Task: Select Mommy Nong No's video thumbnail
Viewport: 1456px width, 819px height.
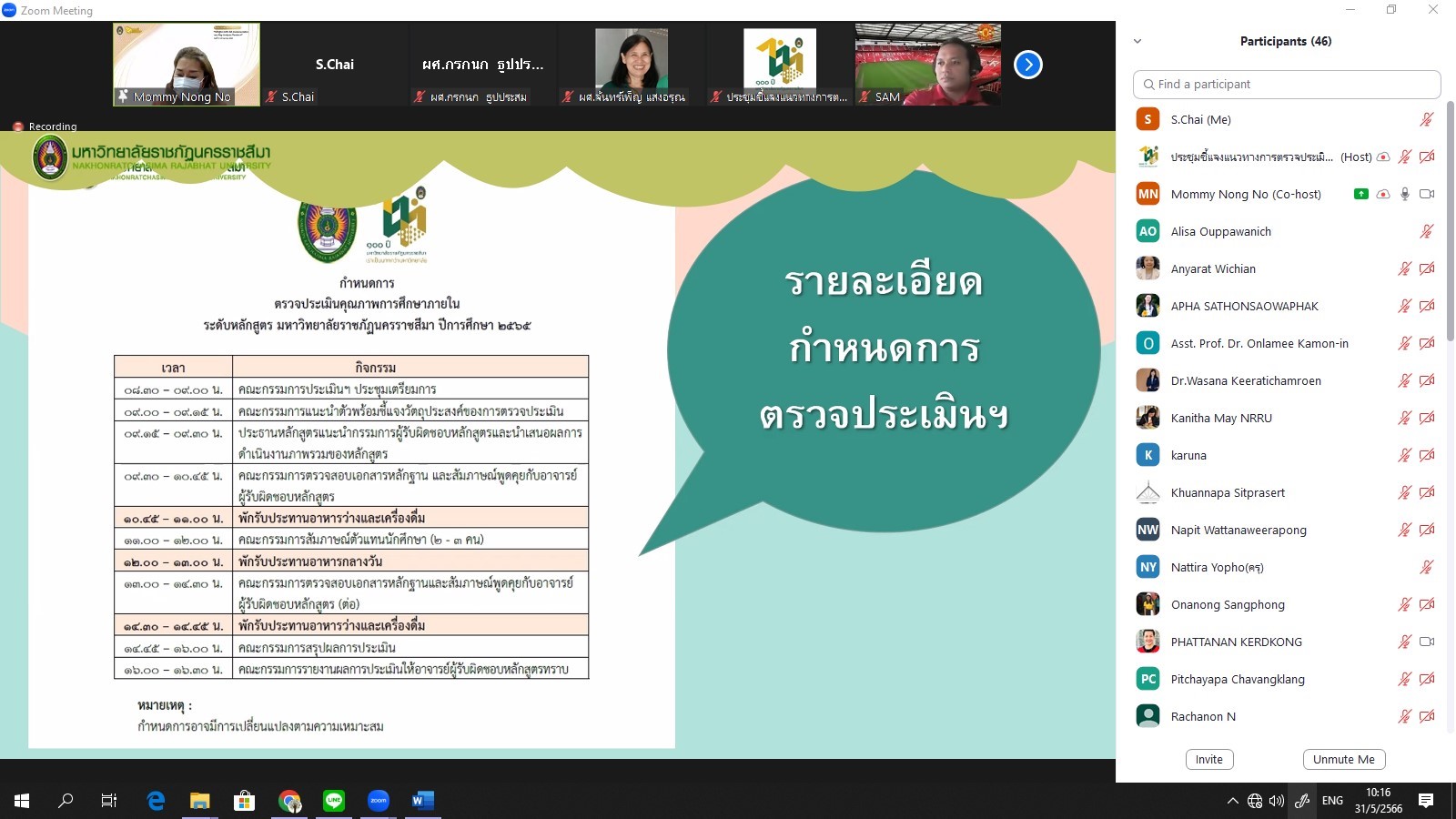Action: (x=187, y=64)
